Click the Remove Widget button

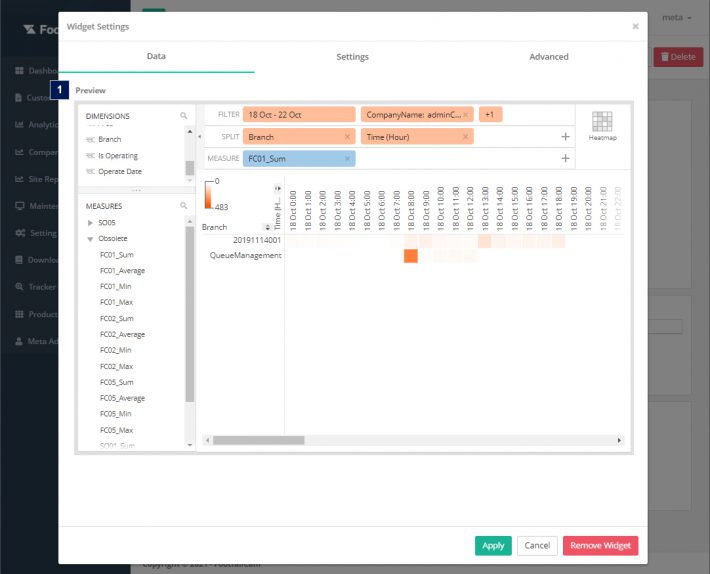[x=600, y=545]
